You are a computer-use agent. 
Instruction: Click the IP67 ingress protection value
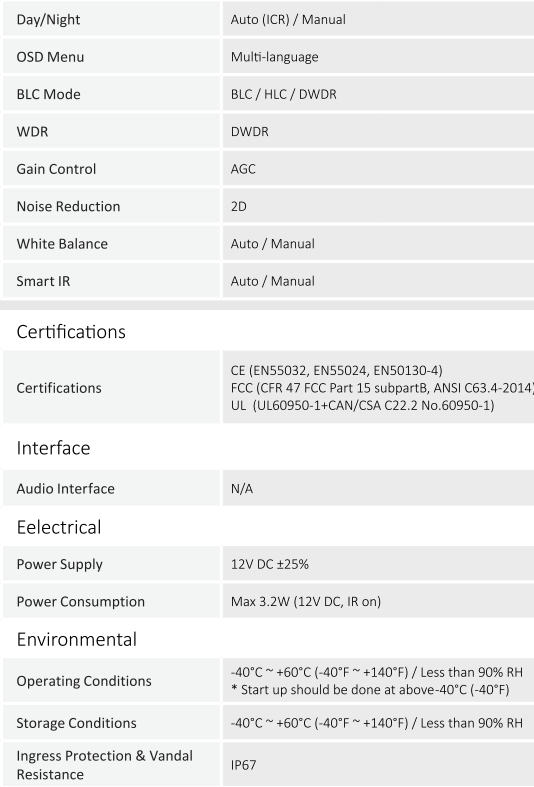[243, 765]
